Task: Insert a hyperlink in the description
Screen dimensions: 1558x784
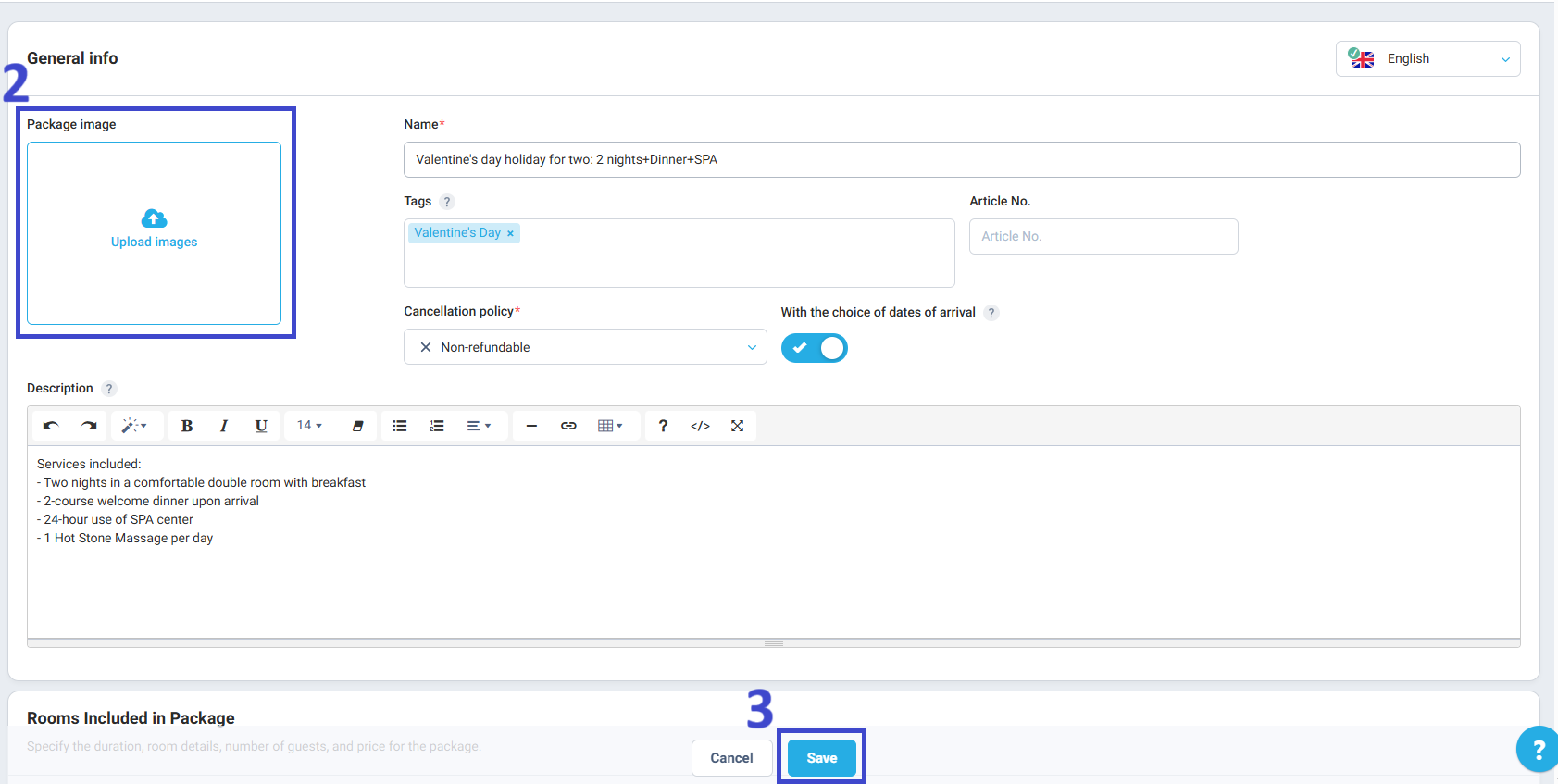Action: 568,426
